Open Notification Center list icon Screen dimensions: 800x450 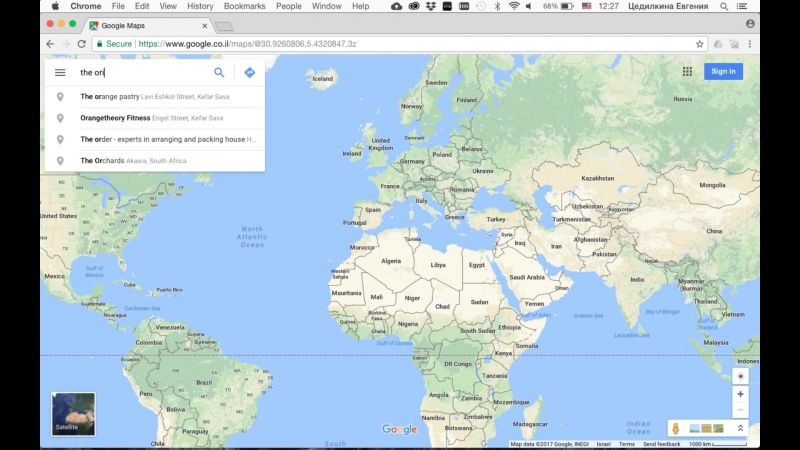742,6
